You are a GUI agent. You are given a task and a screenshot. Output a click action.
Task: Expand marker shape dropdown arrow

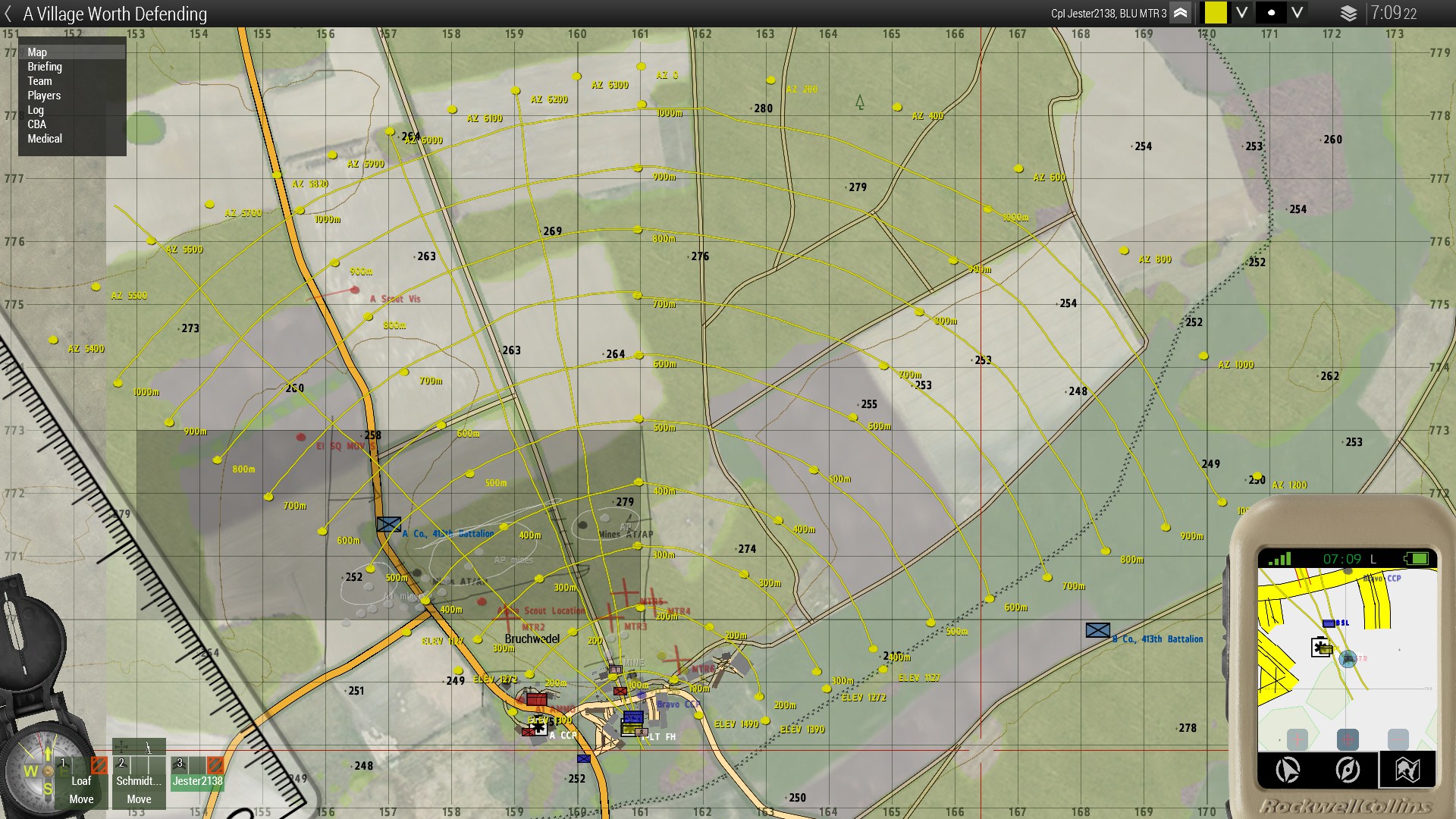click(x=1298, y=14)
